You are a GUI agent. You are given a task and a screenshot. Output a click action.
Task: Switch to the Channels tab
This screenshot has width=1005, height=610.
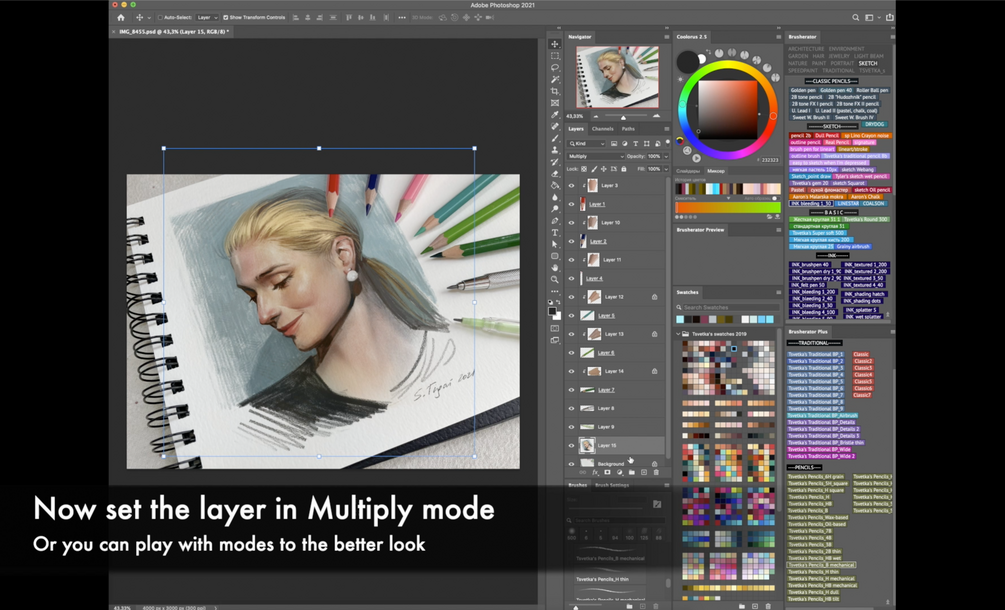tap(602, 129)
